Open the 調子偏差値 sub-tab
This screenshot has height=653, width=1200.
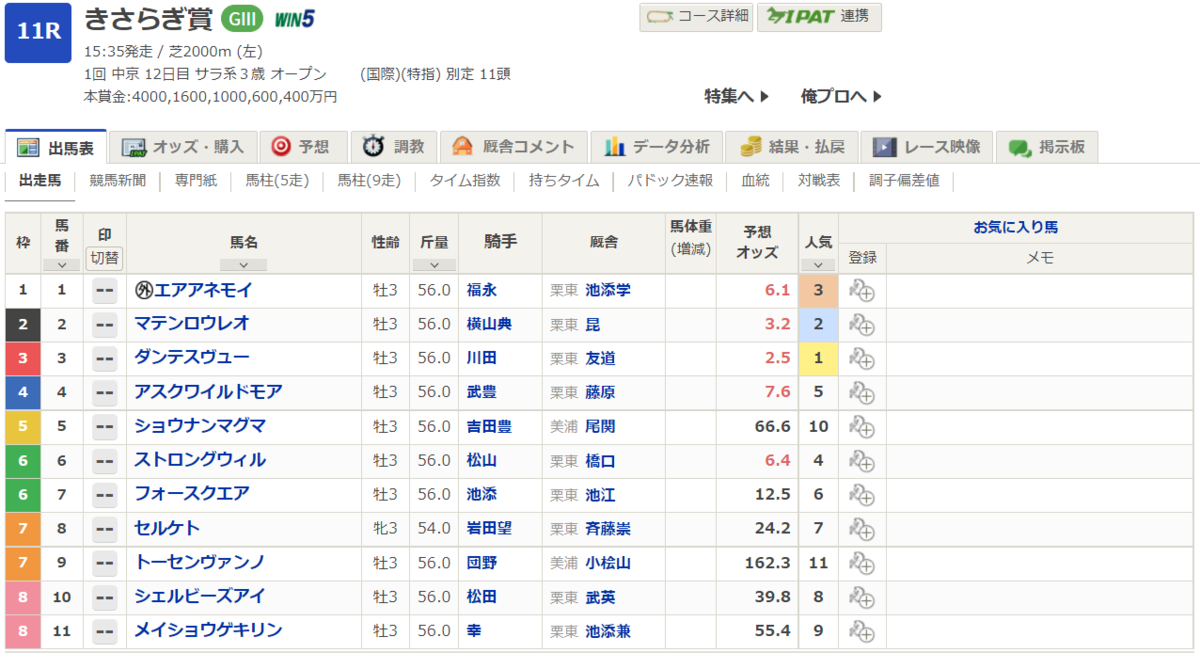[x=904, y=181]
